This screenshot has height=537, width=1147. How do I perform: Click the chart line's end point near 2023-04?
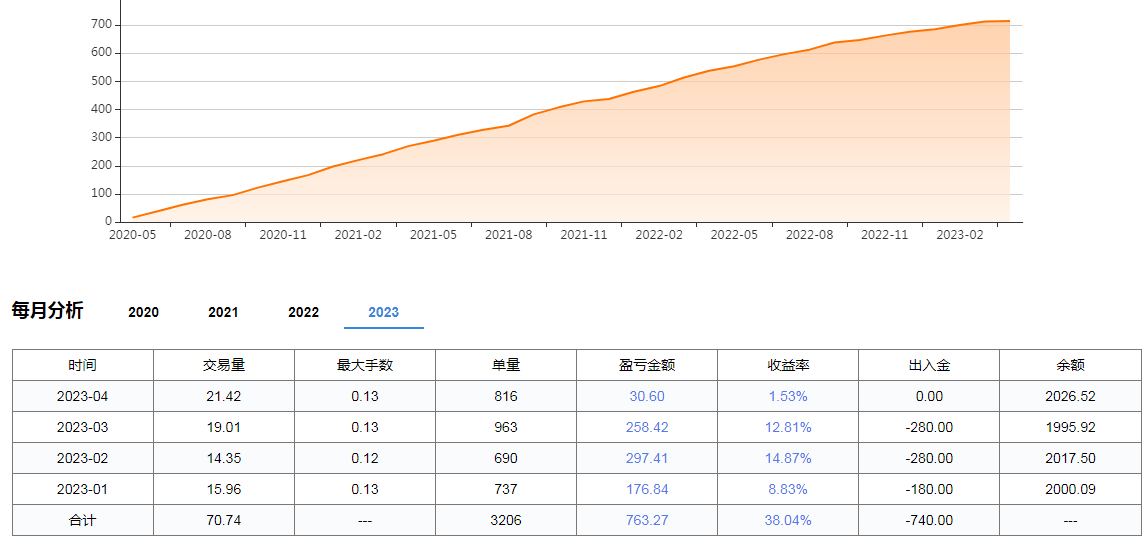(1009, 21)
